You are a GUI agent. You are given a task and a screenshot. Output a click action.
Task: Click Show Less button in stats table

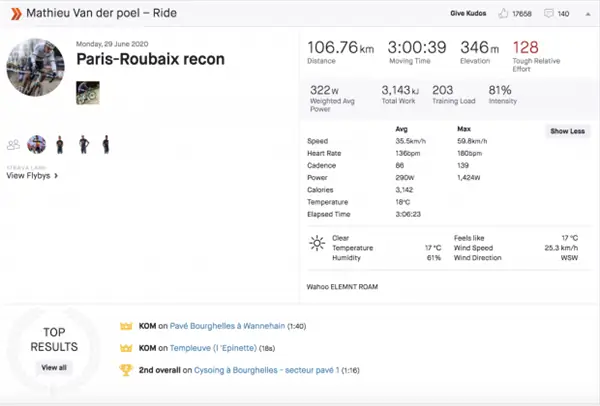pos(567,131)
